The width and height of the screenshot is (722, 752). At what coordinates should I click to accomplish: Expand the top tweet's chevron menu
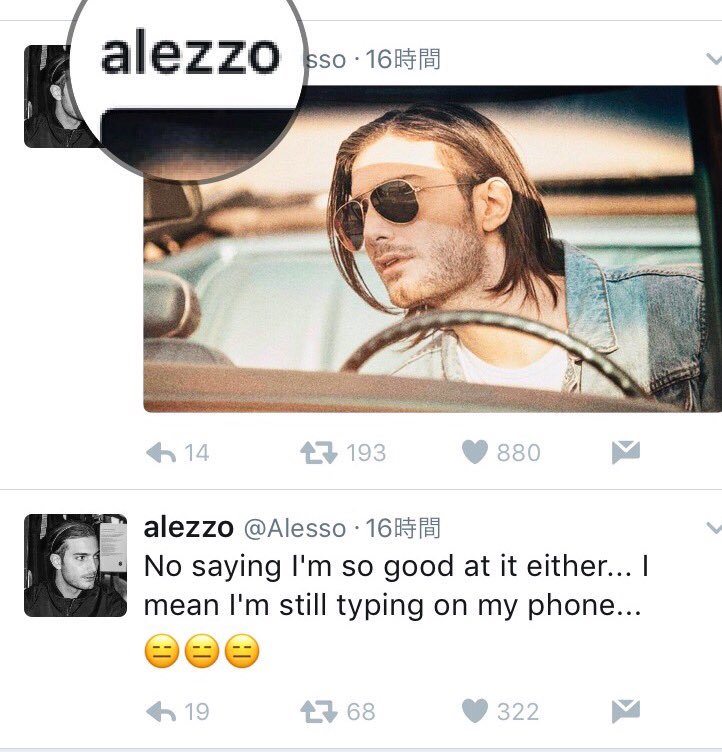714,59
